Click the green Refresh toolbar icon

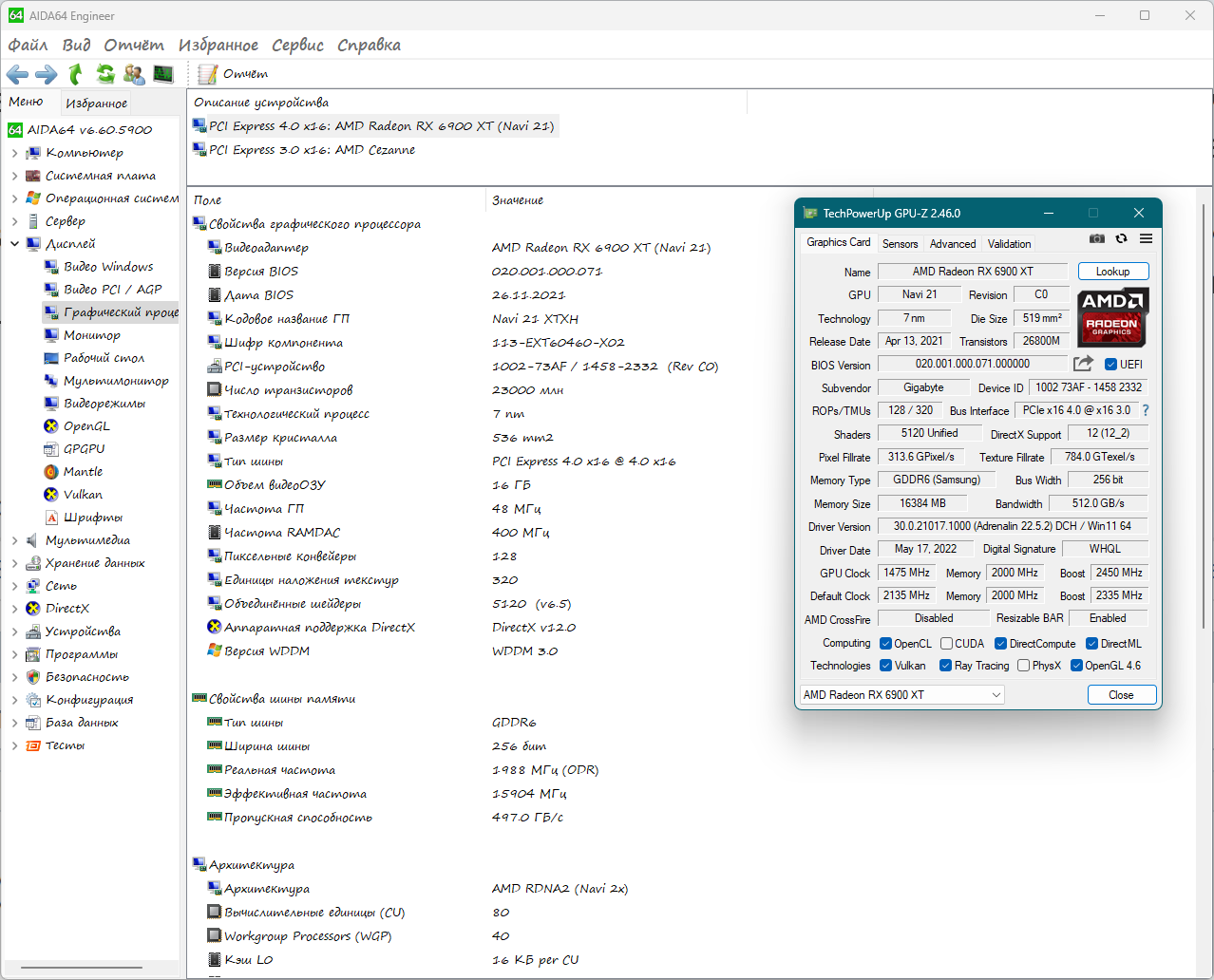click(105, 74)
